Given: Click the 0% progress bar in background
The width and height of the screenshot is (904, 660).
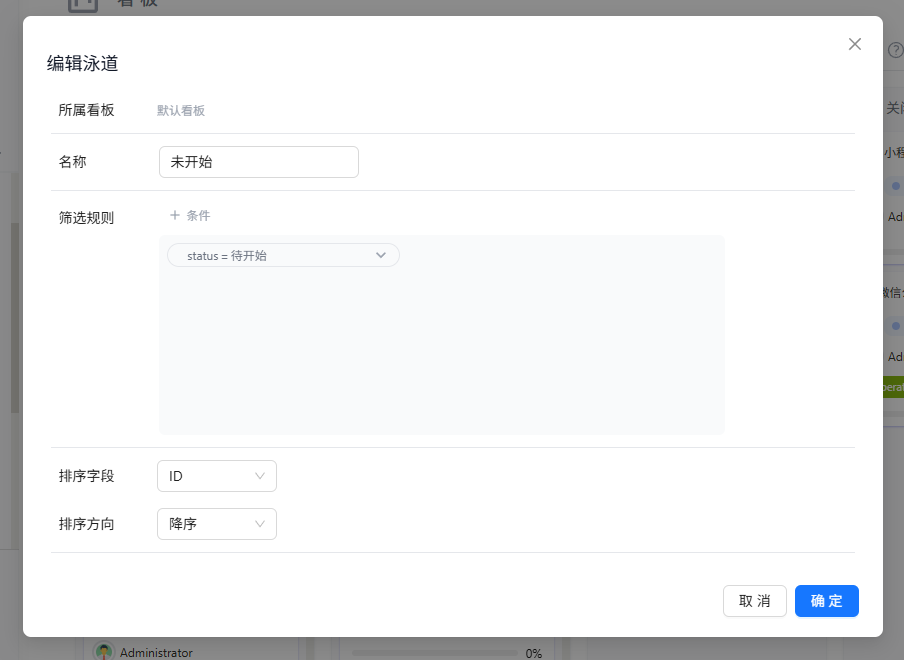Looking at the screenshot, I should coord(435,653).
